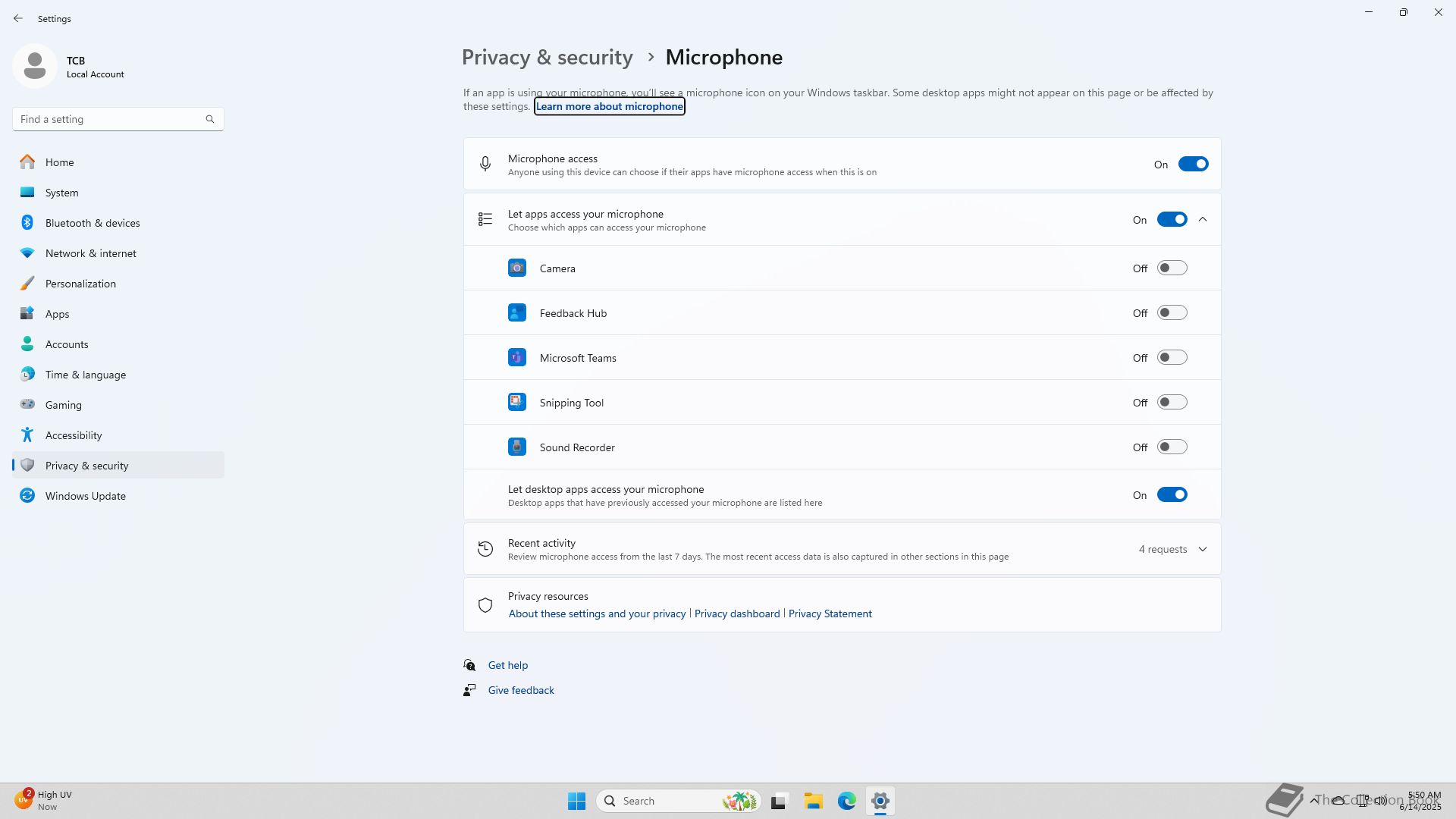This screenshot has width=1456, height=819.
Task: Open File Explorer from the taskbar
Action: coord(813,801)
